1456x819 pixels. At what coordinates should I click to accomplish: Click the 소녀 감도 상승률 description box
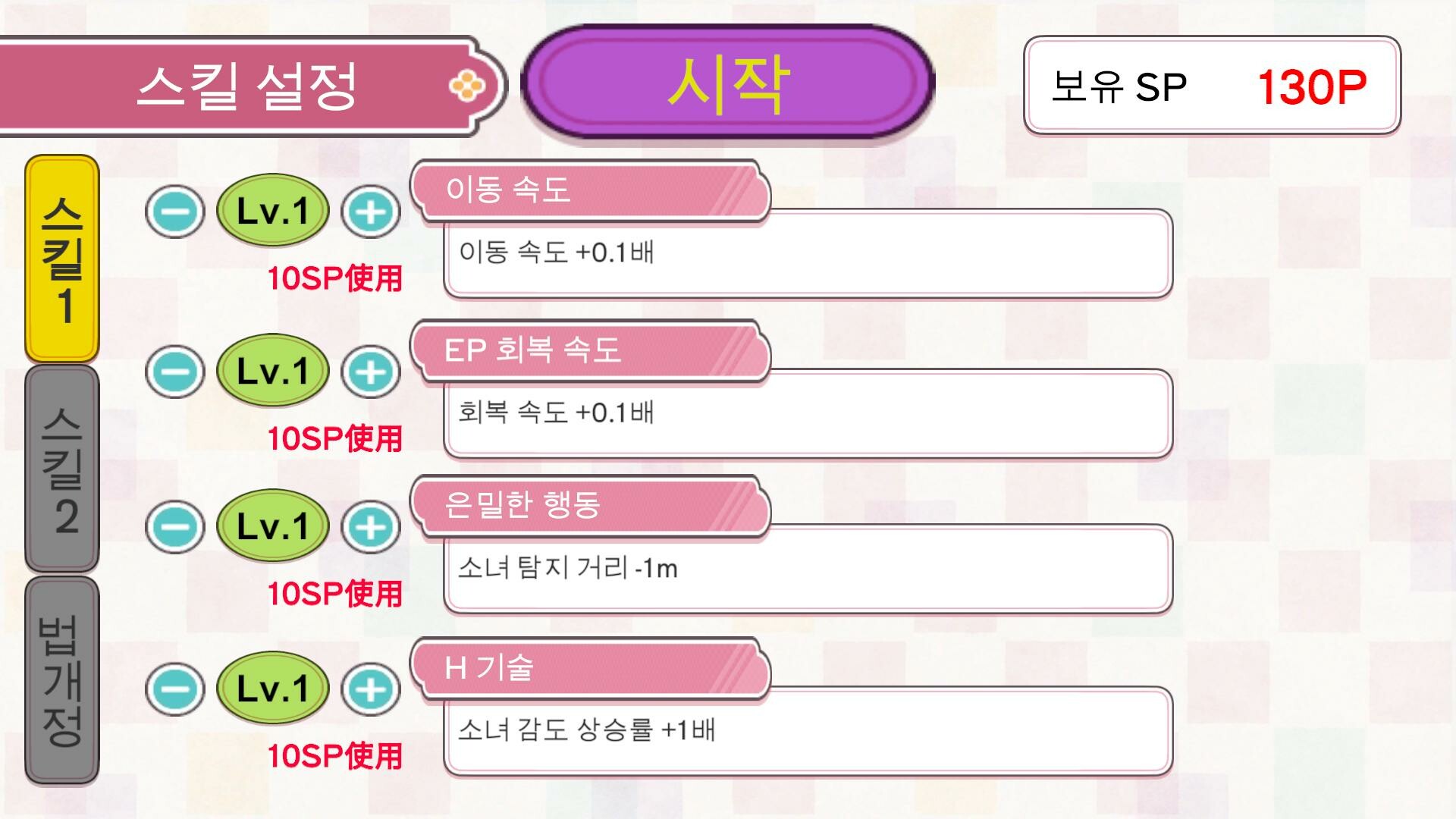pyautogui.click(x=808, y=730)
